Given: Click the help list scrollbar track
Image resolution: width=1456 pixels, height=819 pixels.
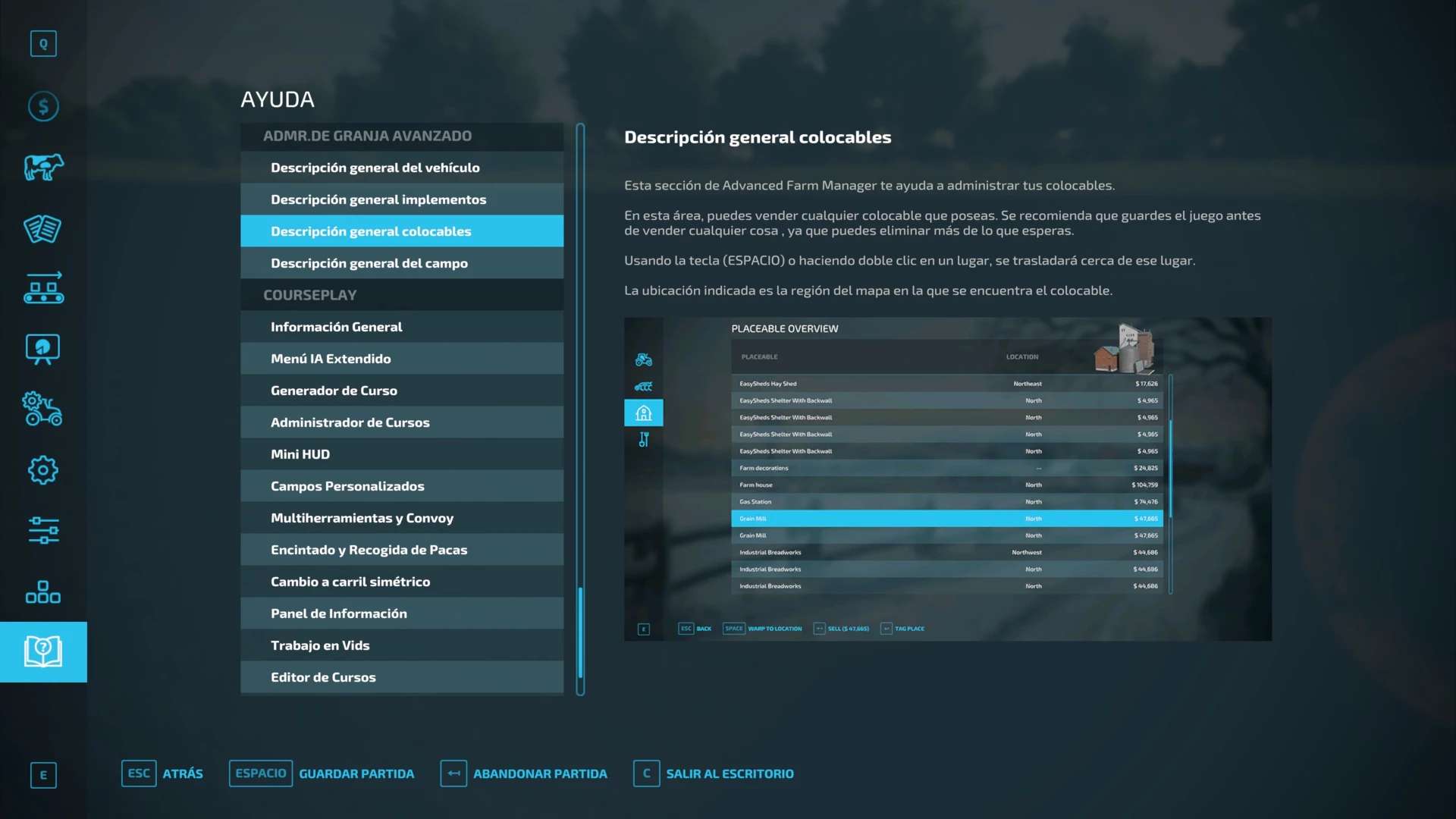Looking at the screenshot, I should click(x=580, y=341).
